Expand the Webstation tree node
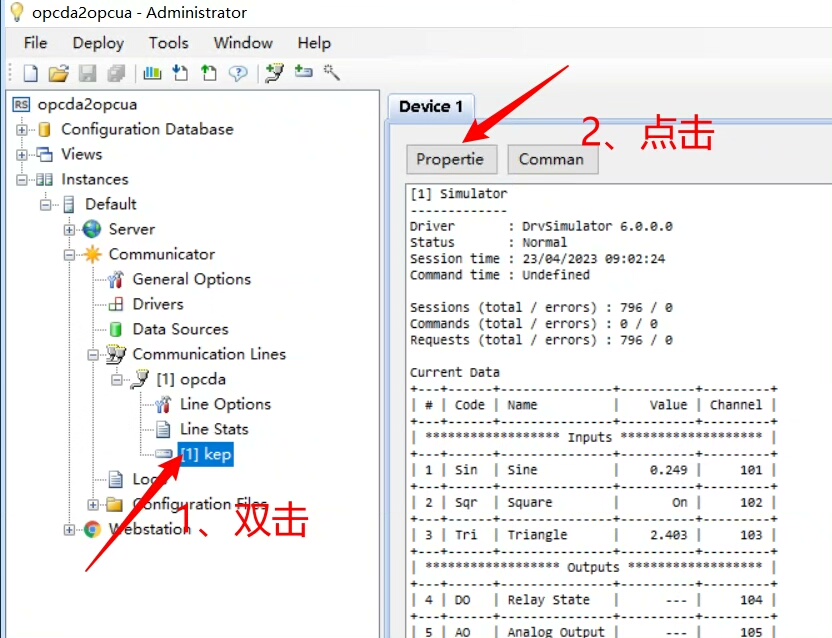Screen dimensions: 832x638 point(70,529)
